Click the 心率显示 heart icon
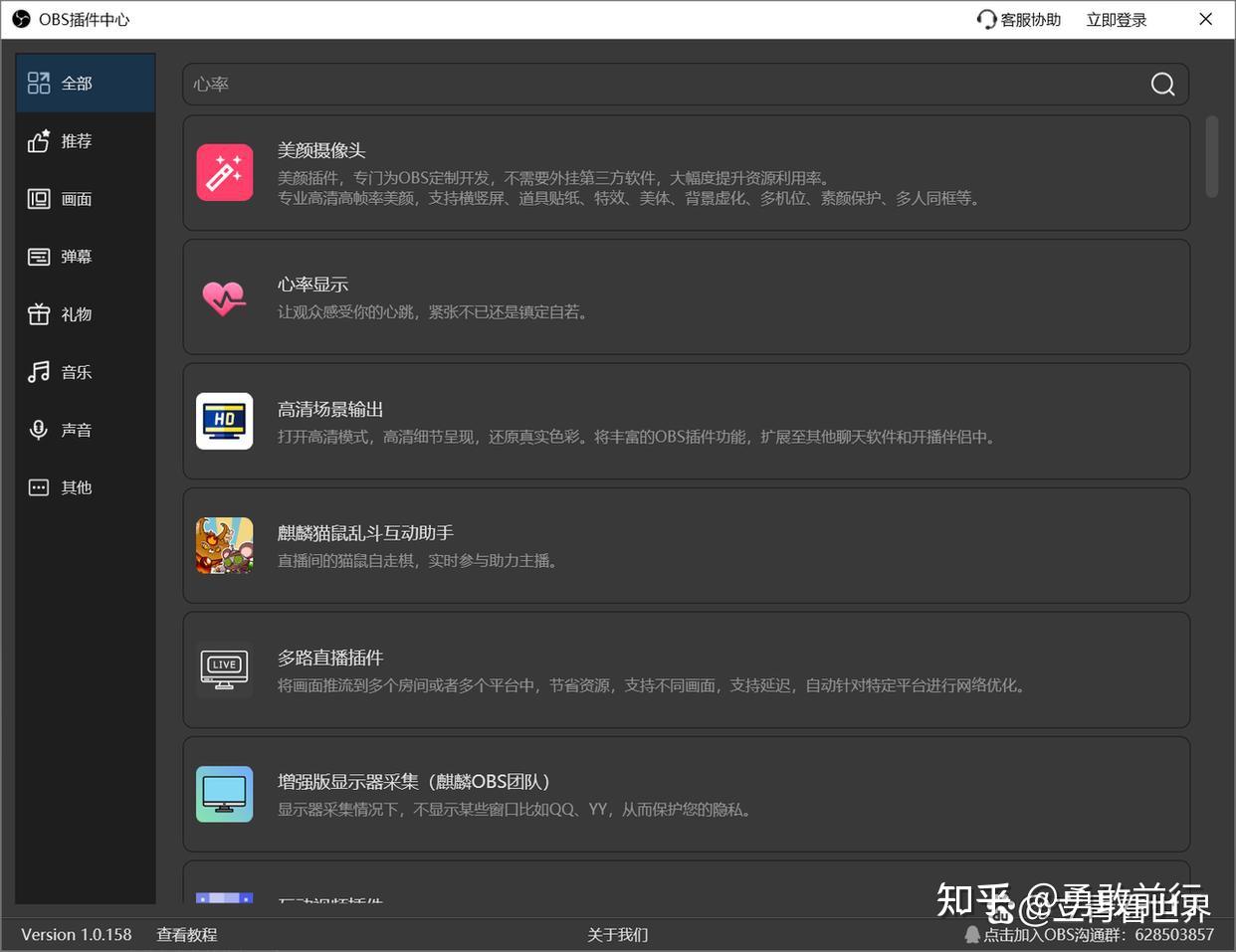 pos(224,297)
